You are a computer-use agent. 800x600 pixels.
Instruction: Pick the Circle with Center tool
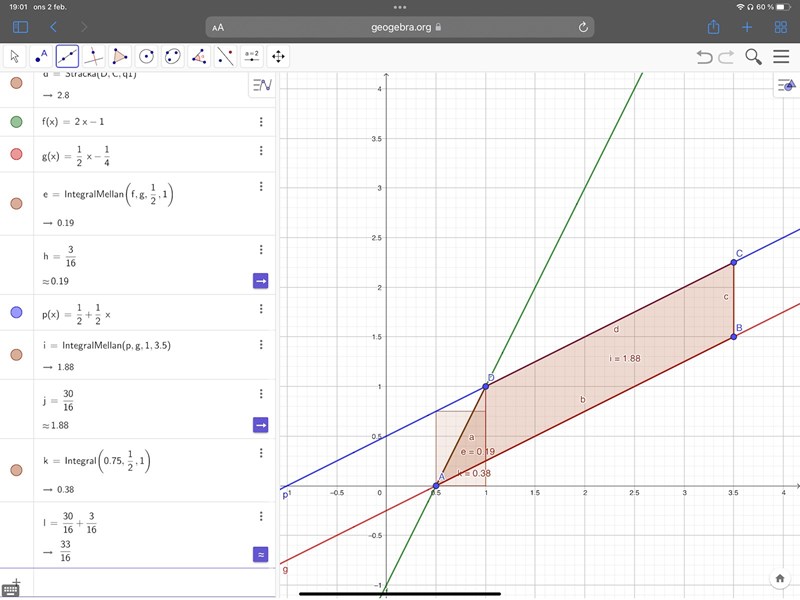tap(146, 57)
